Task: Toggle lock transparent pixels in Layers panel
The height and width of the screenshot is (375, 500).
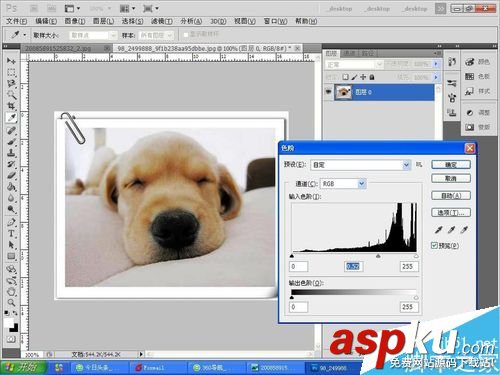Action: (x=345, y=77)
